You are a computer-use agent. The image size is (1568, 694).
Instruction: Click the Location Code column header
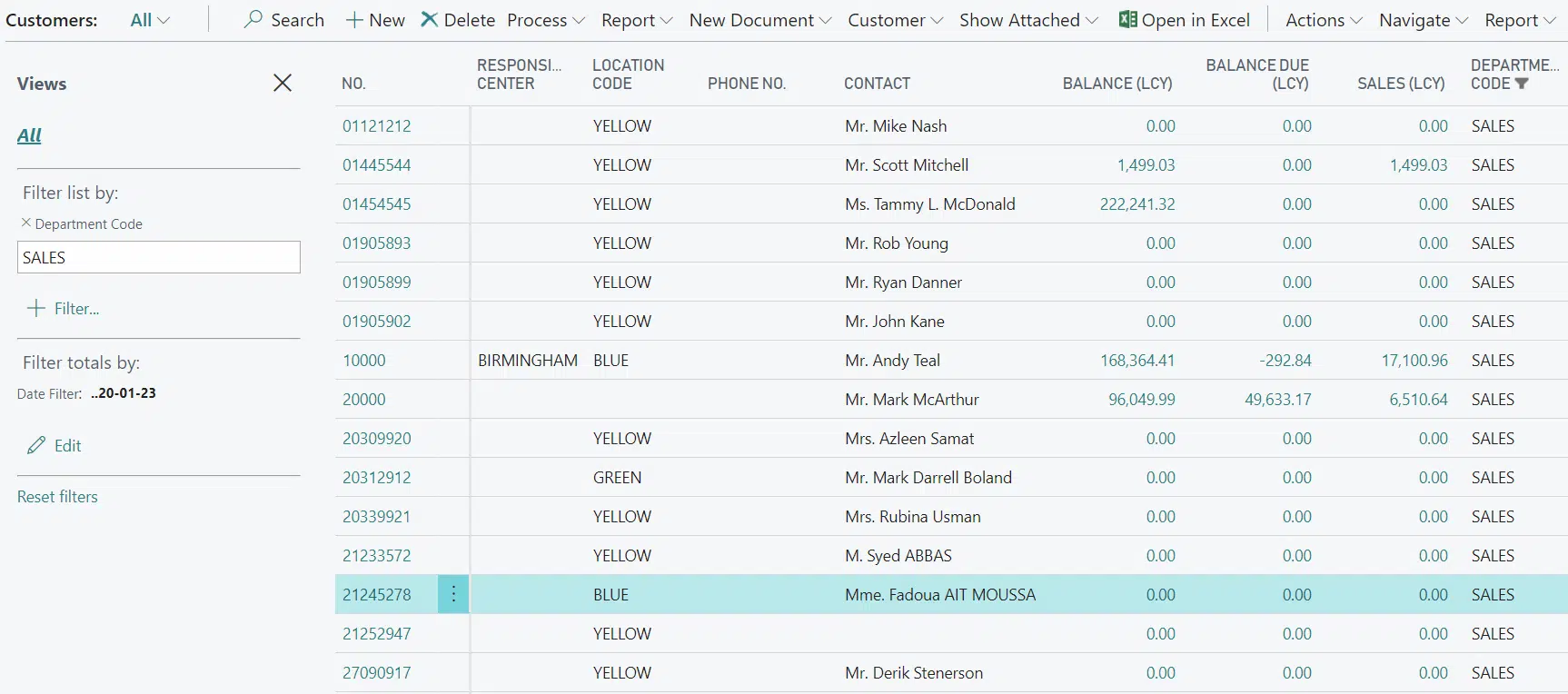click(x=629, y=74)
